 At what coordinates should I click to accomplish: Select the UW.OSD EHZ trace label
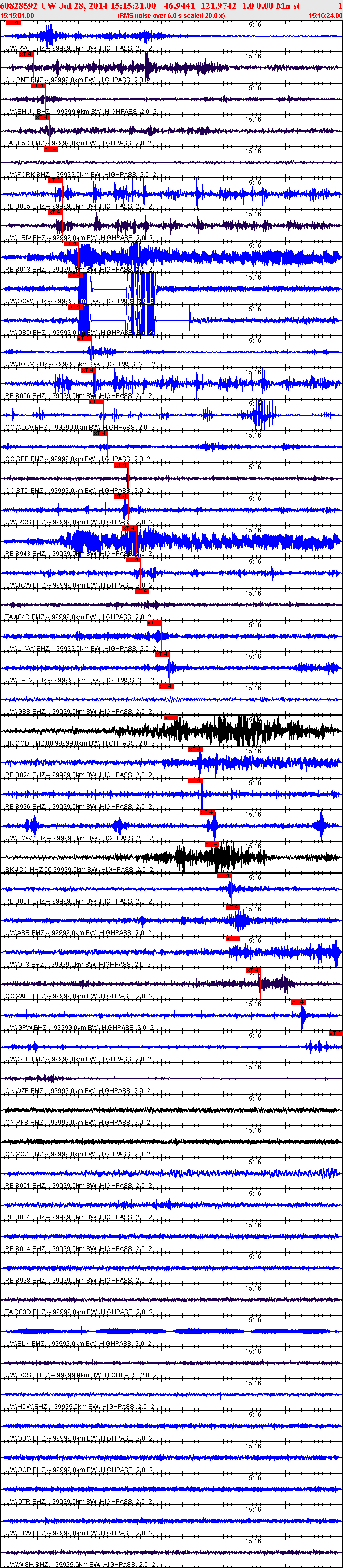78,333
